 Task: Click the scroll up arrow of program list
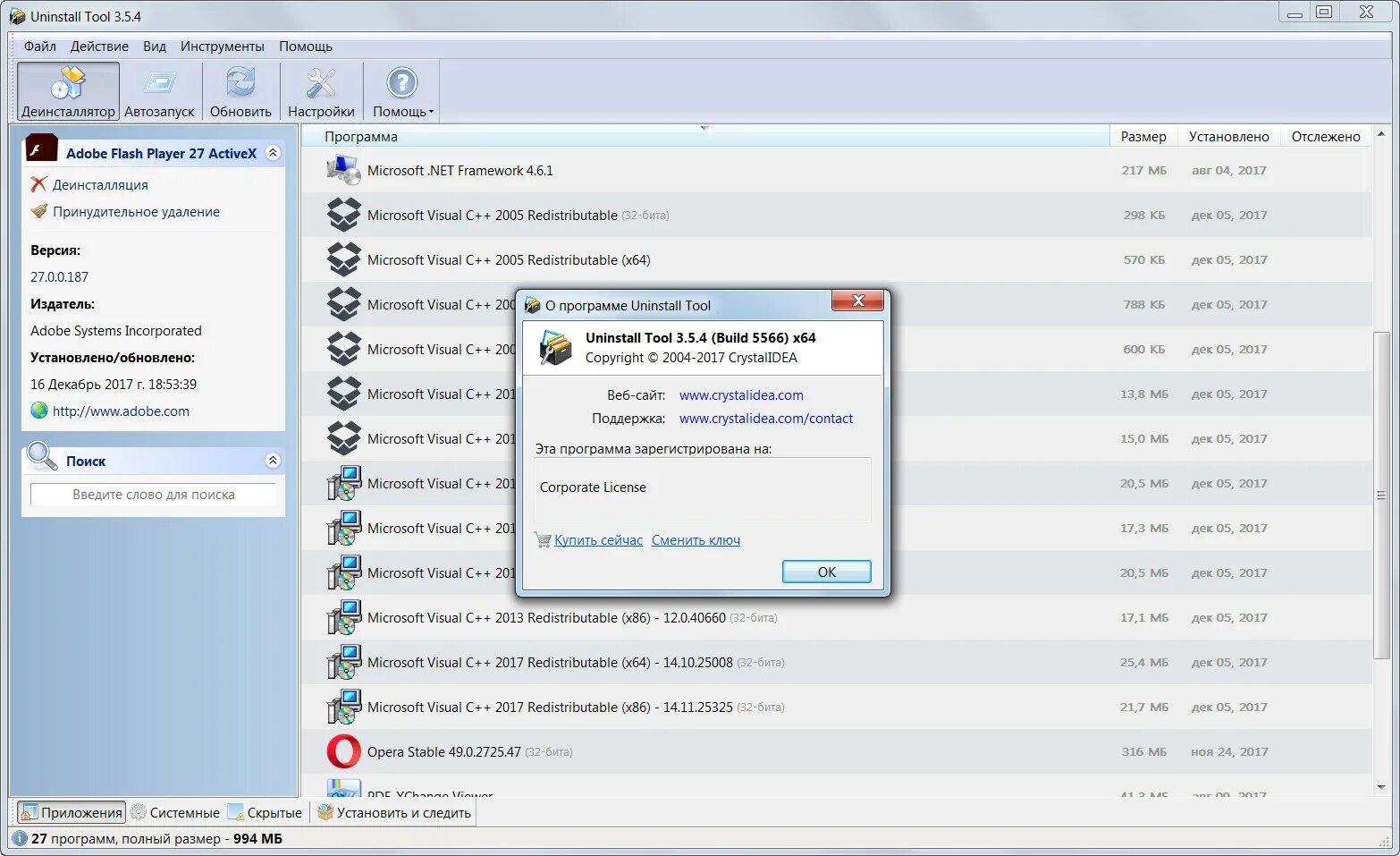click(x=1381, y=134)
